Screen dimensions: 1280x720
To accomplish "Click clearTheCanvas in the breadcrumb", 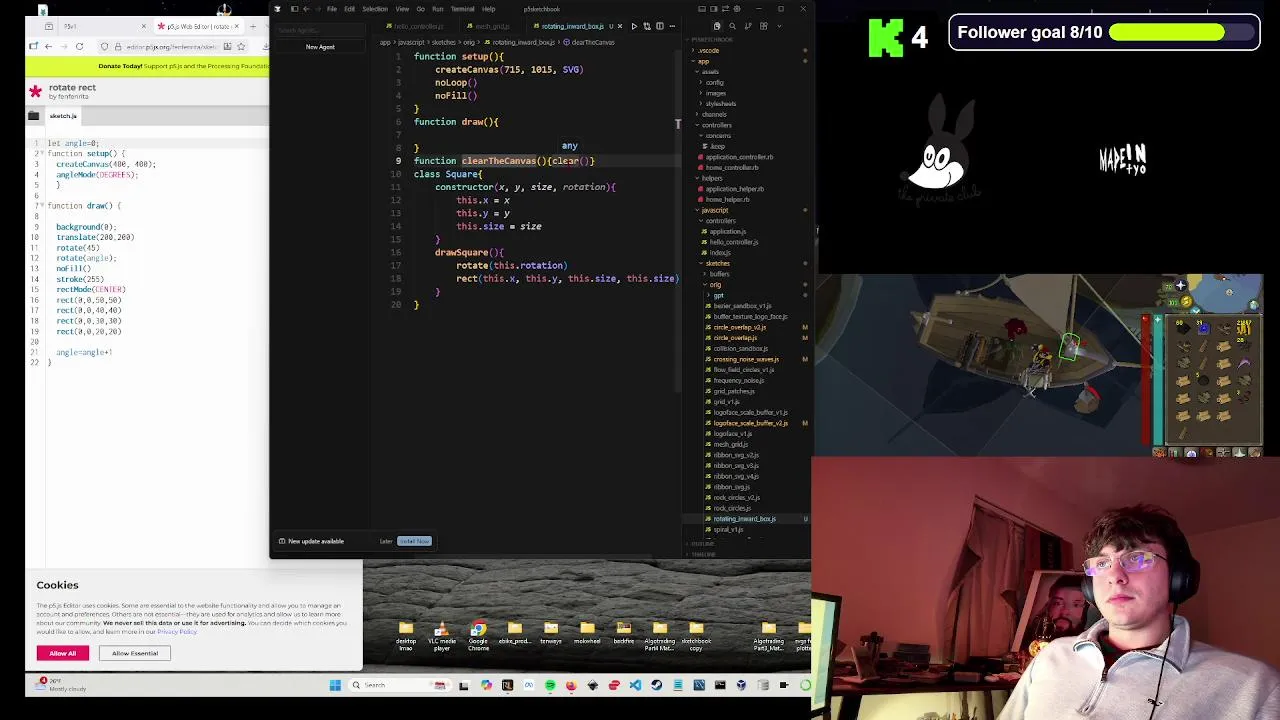I will click(x=593, y=42).
